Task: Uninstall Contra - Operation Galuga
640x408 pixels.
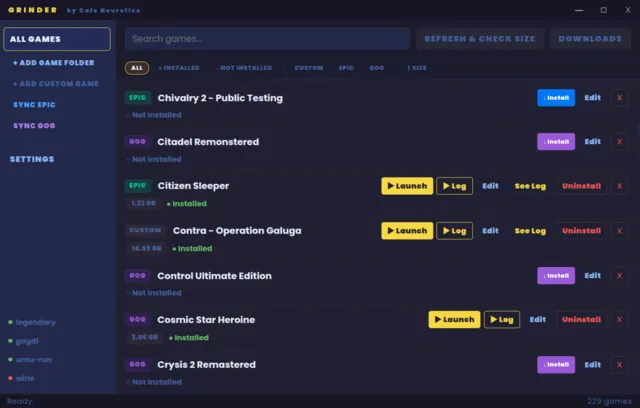Action: 581,231
